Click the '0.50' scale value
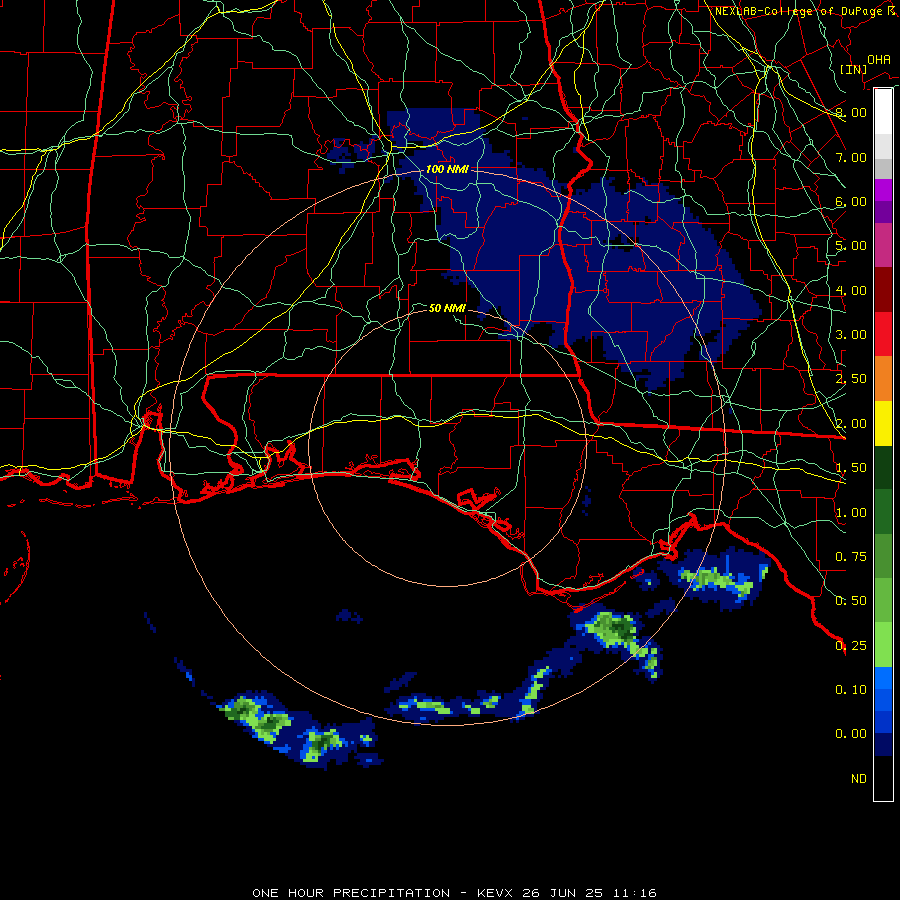Image resolution: width=900 pixels, height=900 pixels. [x=851, y=601]
